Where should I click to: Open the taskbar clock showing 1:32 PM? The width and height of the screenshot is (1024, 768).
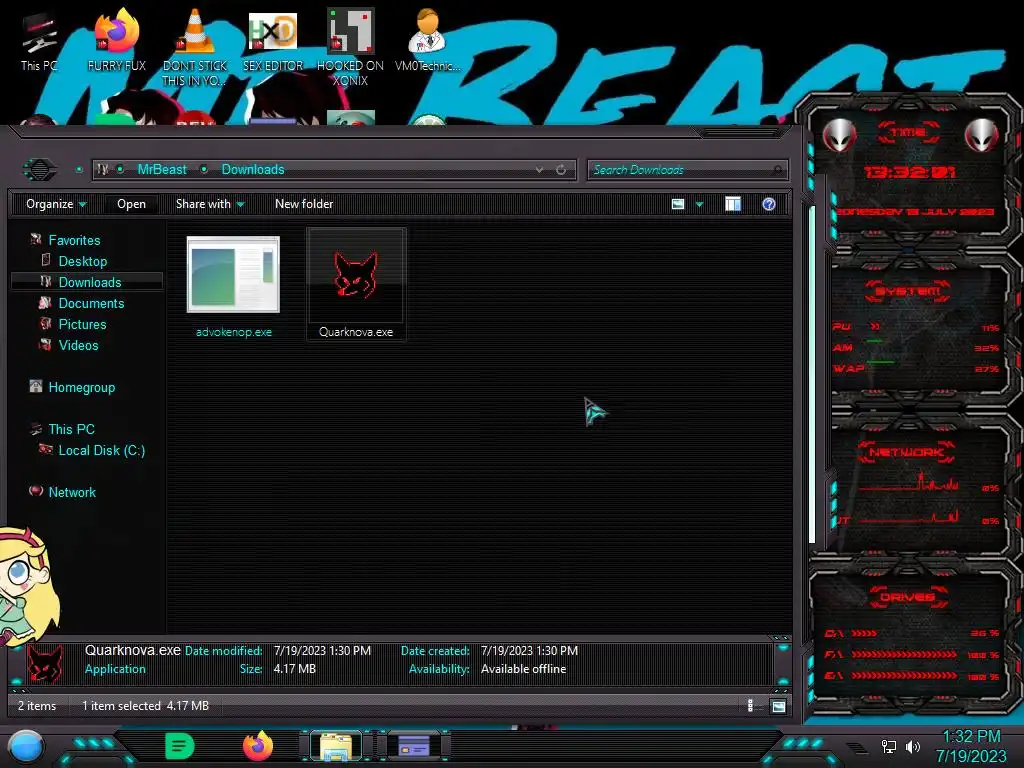[x=971, y=746]
